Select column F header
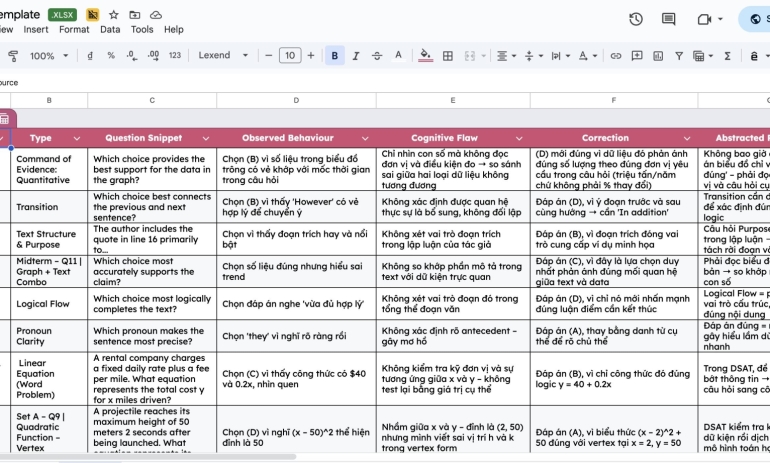 [x=614, y=100]
